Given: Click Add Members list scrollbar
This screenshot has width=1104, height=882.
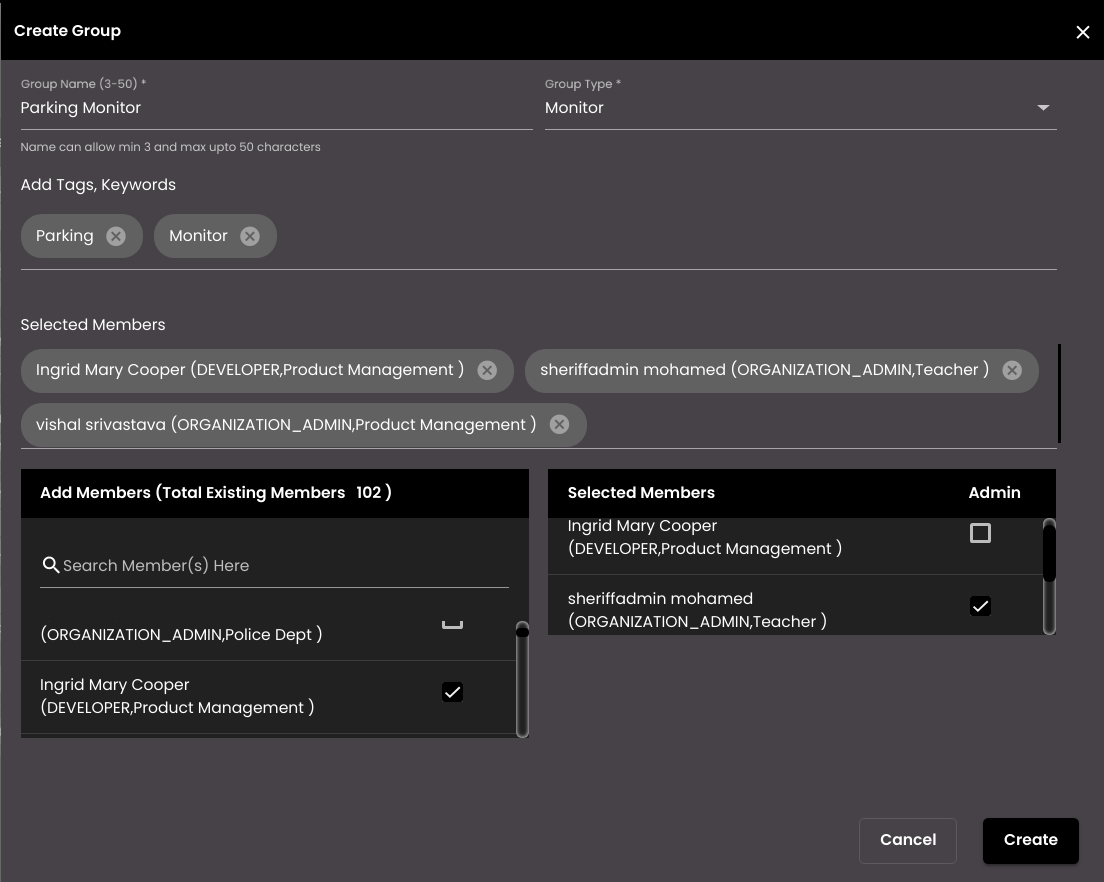Looking at the screenshot, I should 522,679.
